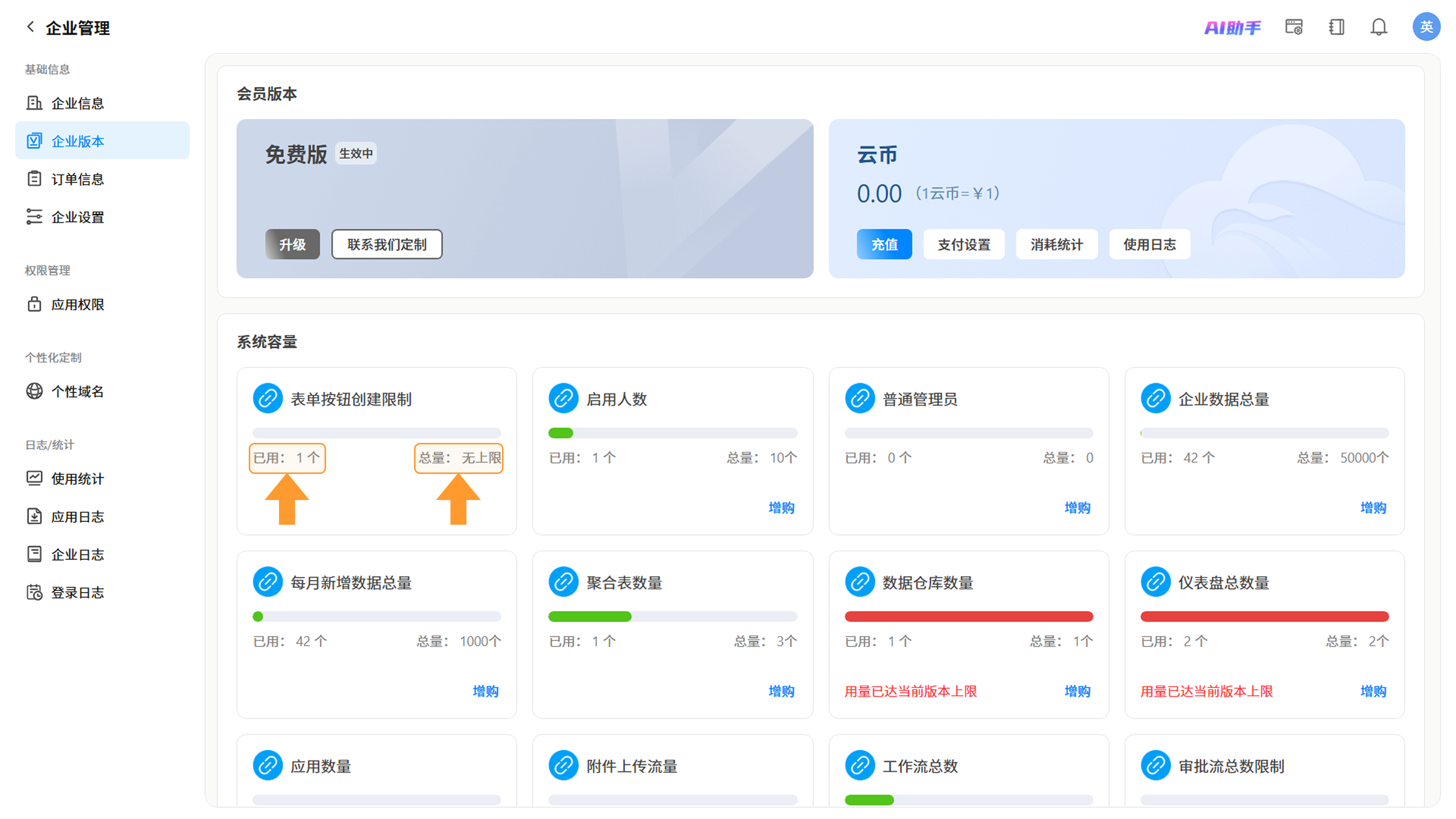Click the 生效中 status badge
The image size is (1456, 819).
click(x=356, y=153)
